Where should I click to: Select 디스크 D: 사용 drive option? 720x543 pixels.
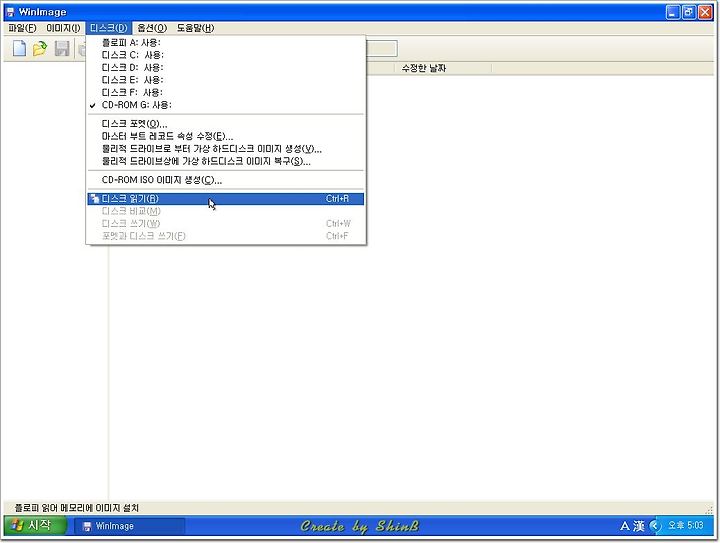tap(225, 67)
